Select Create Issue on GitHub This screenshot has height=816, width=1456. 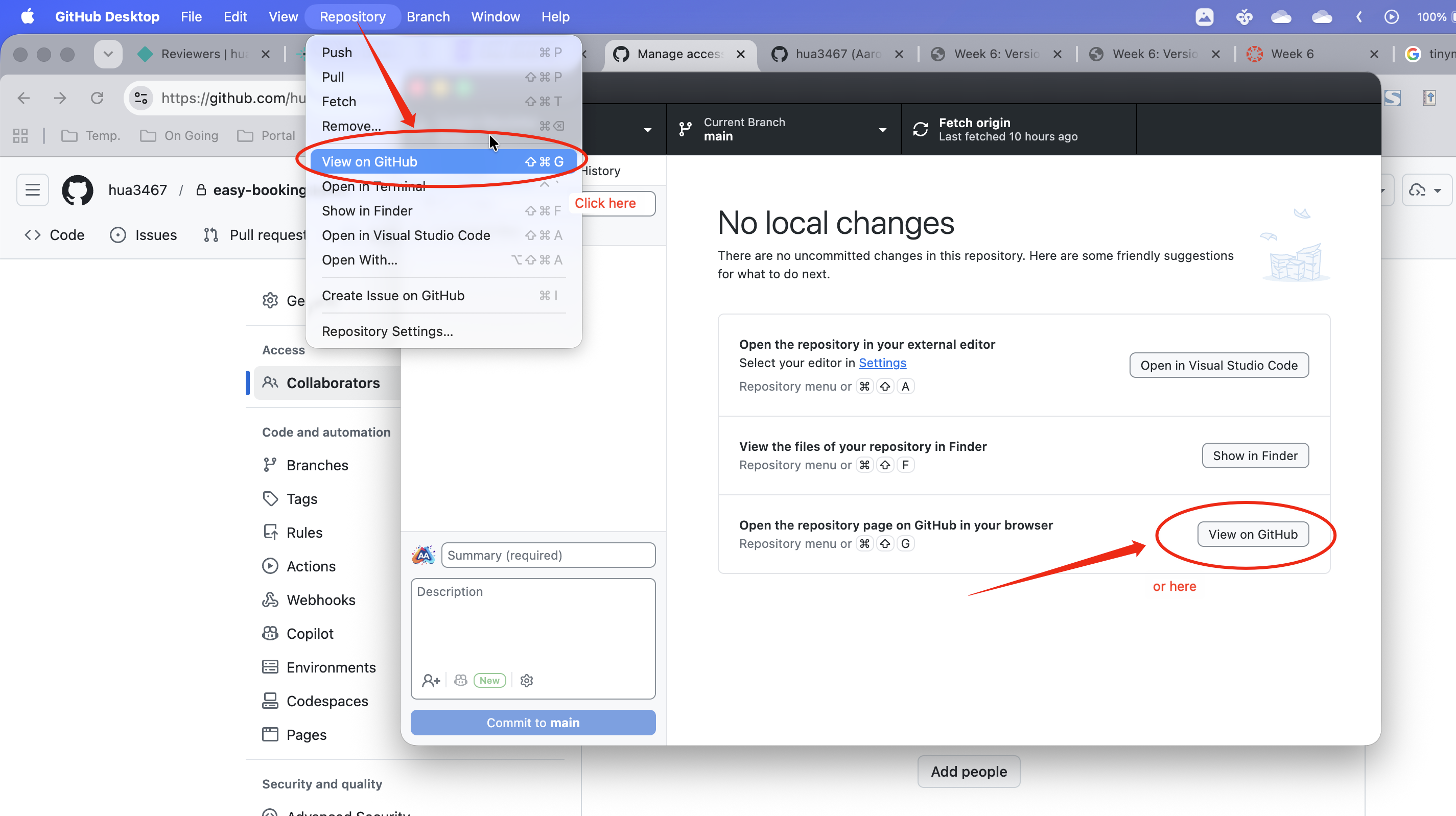point(442,296)
